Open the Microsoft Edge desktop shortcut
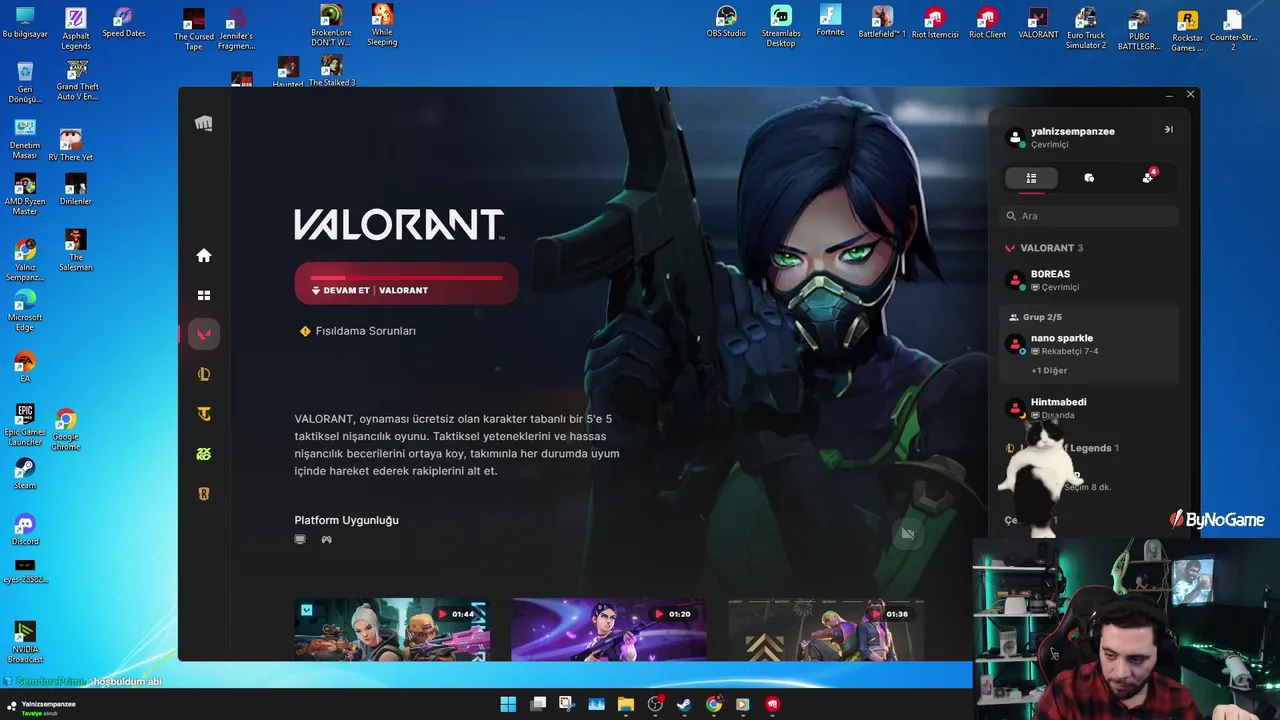 click(x=25, y=311)
